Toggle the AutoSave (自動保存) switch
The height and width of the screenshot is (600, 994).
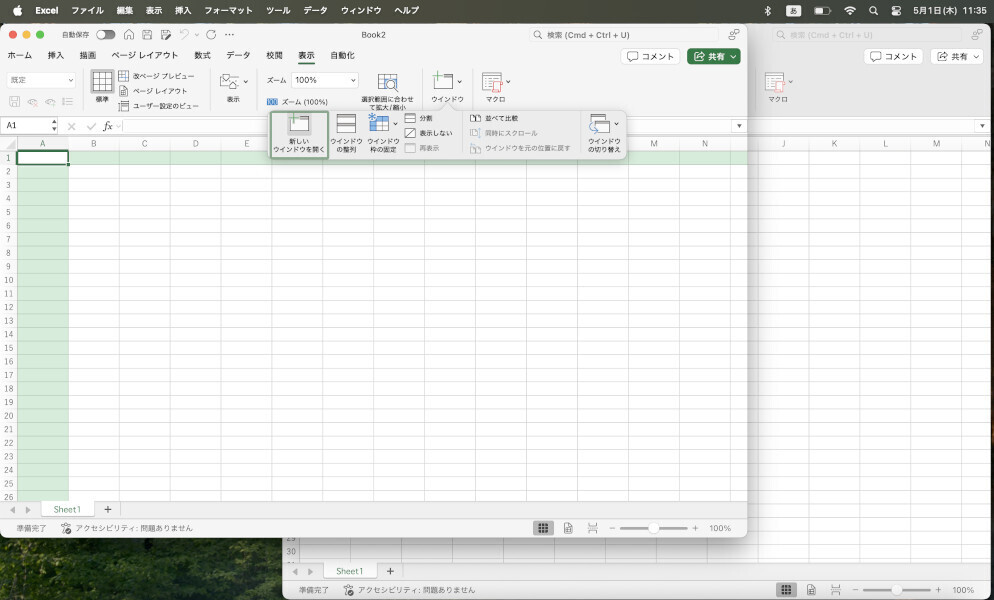pyautogui.click(x=106, y=35)
